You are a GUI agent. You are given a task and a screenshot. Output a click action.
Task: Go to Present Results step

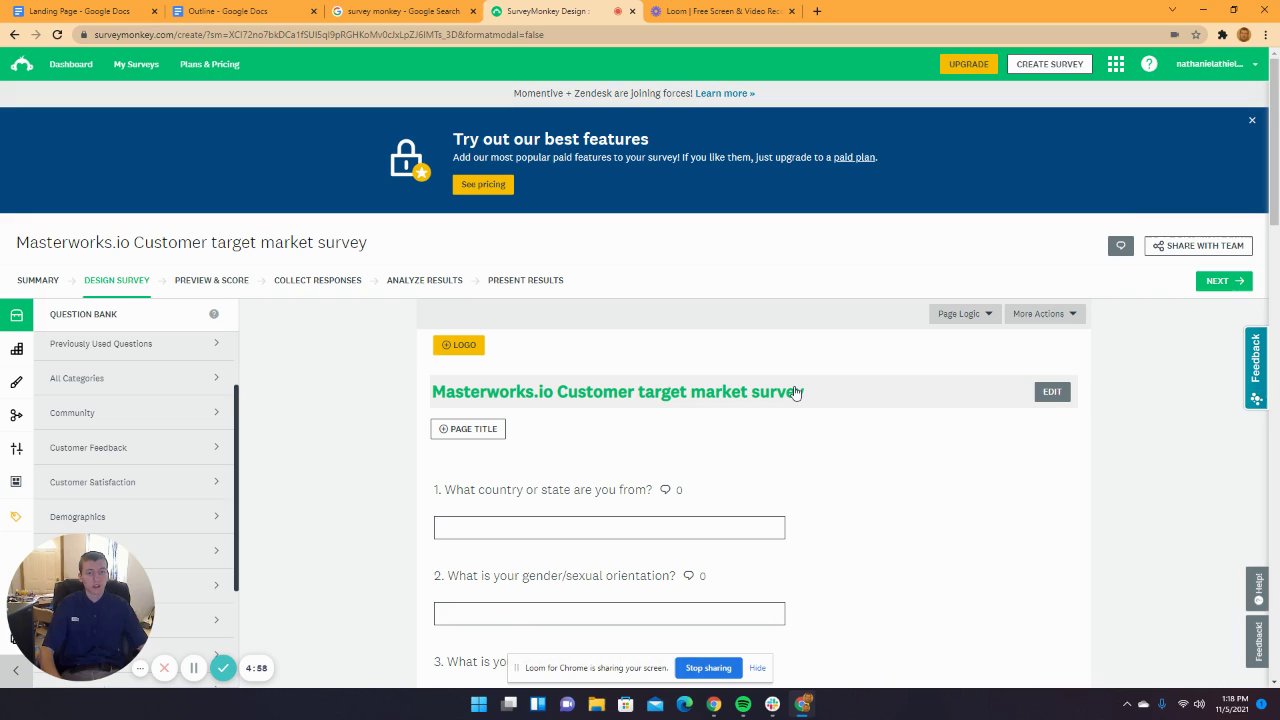(x=526, y=280)
